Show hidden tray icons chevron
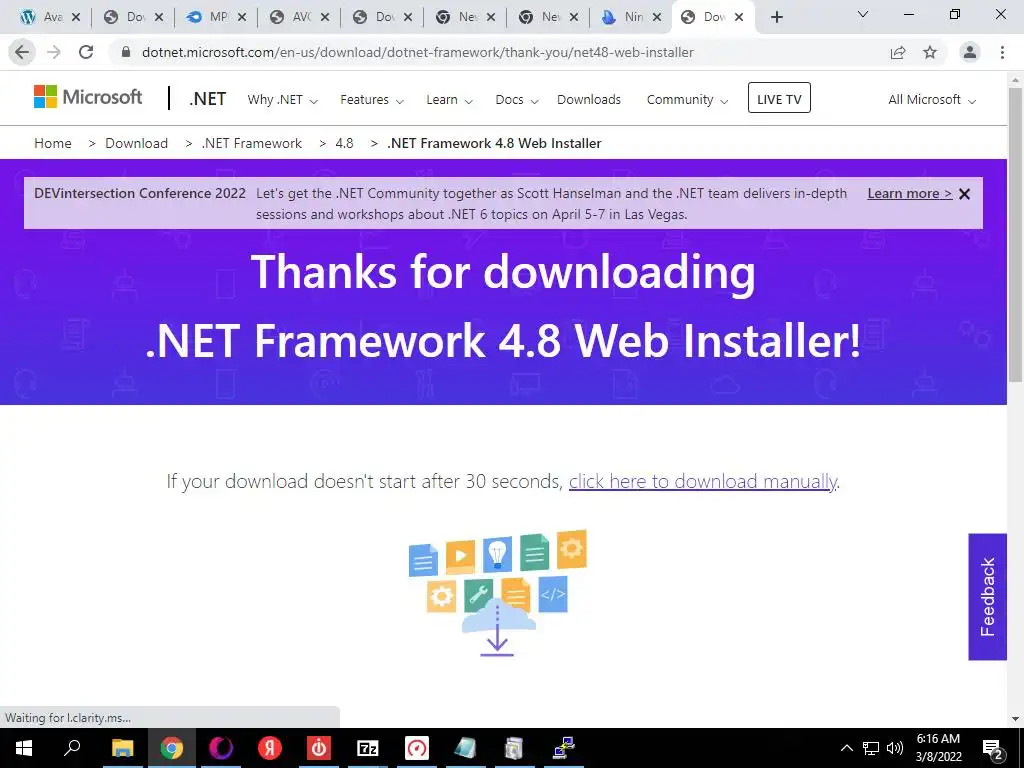This screenshot has height=768, width=1024. (846, 748)
